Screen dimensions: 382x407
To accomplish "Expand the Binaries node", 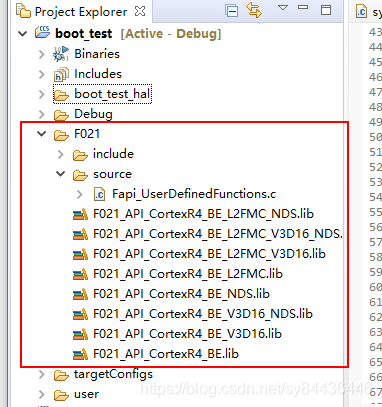I will point(42,54).
